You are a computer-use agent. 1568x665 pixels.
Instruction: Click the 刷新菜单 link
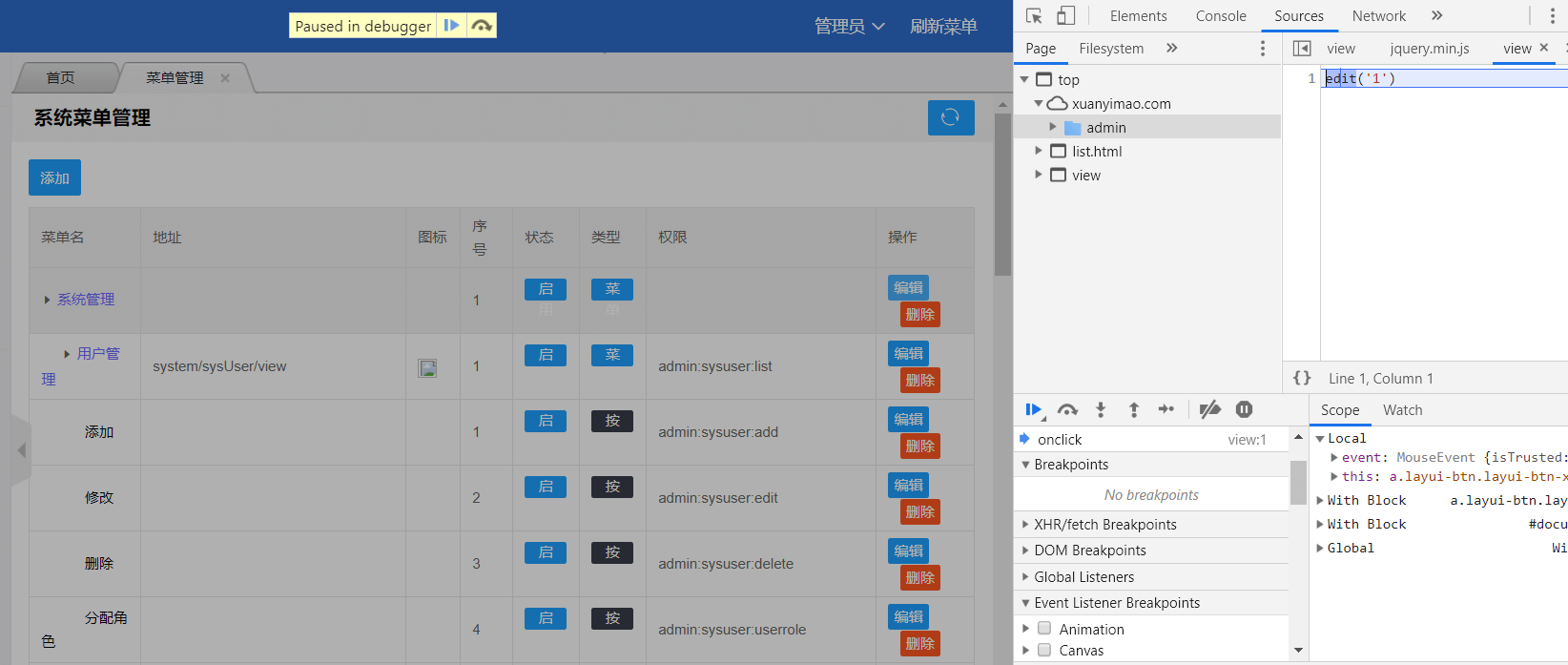(x=943, y=27)
